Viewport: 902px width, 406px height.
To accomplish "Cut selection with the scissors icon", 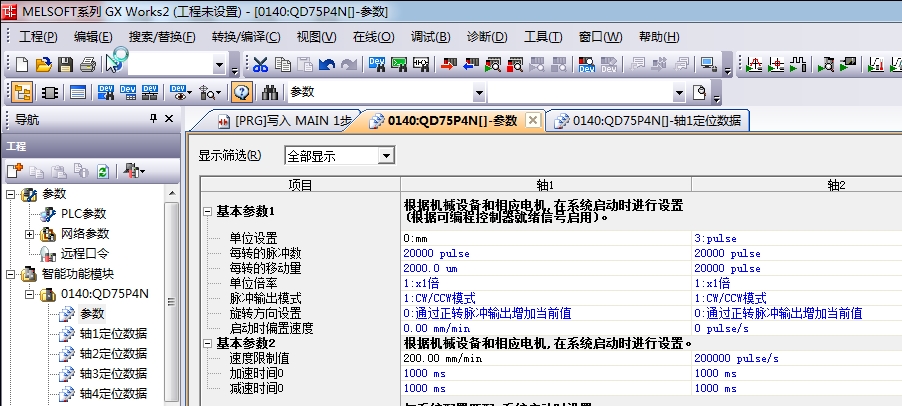I will click(x=261, y=65).
